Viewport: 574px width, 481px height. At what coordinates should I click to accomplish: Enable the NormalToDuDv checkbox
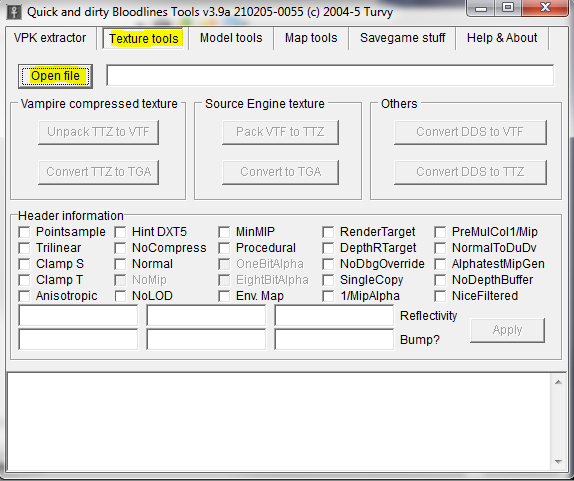pyautogui.click(x=440, y=248)
